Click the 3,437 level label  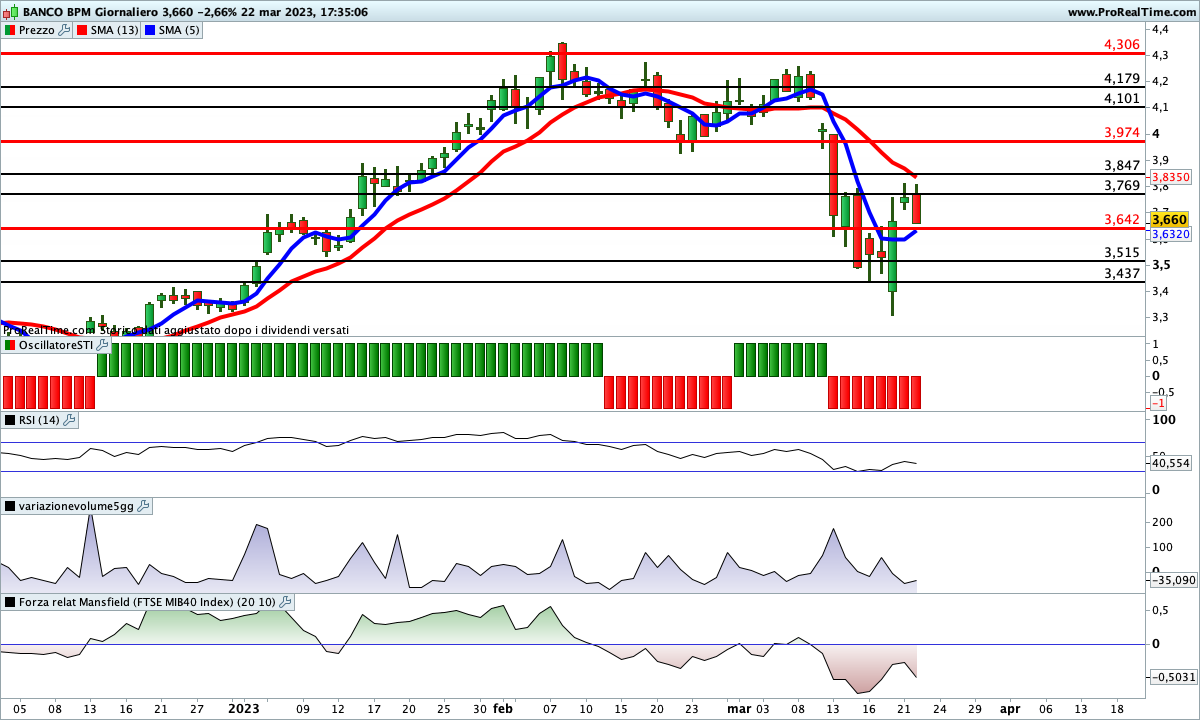pyautogui.click(x=1122, y=273)
